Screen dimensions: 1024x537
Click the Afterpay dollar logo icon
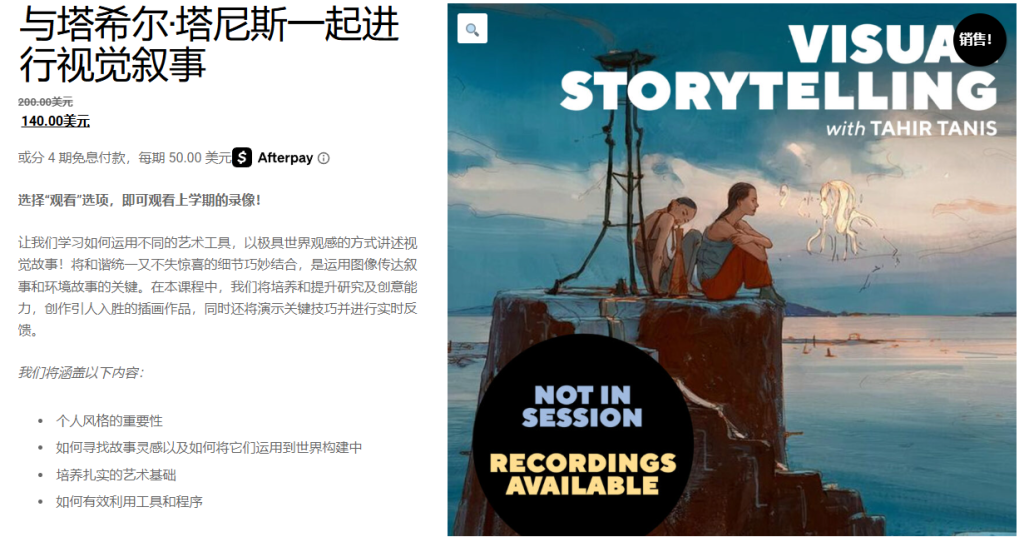[x=242, y=157]
